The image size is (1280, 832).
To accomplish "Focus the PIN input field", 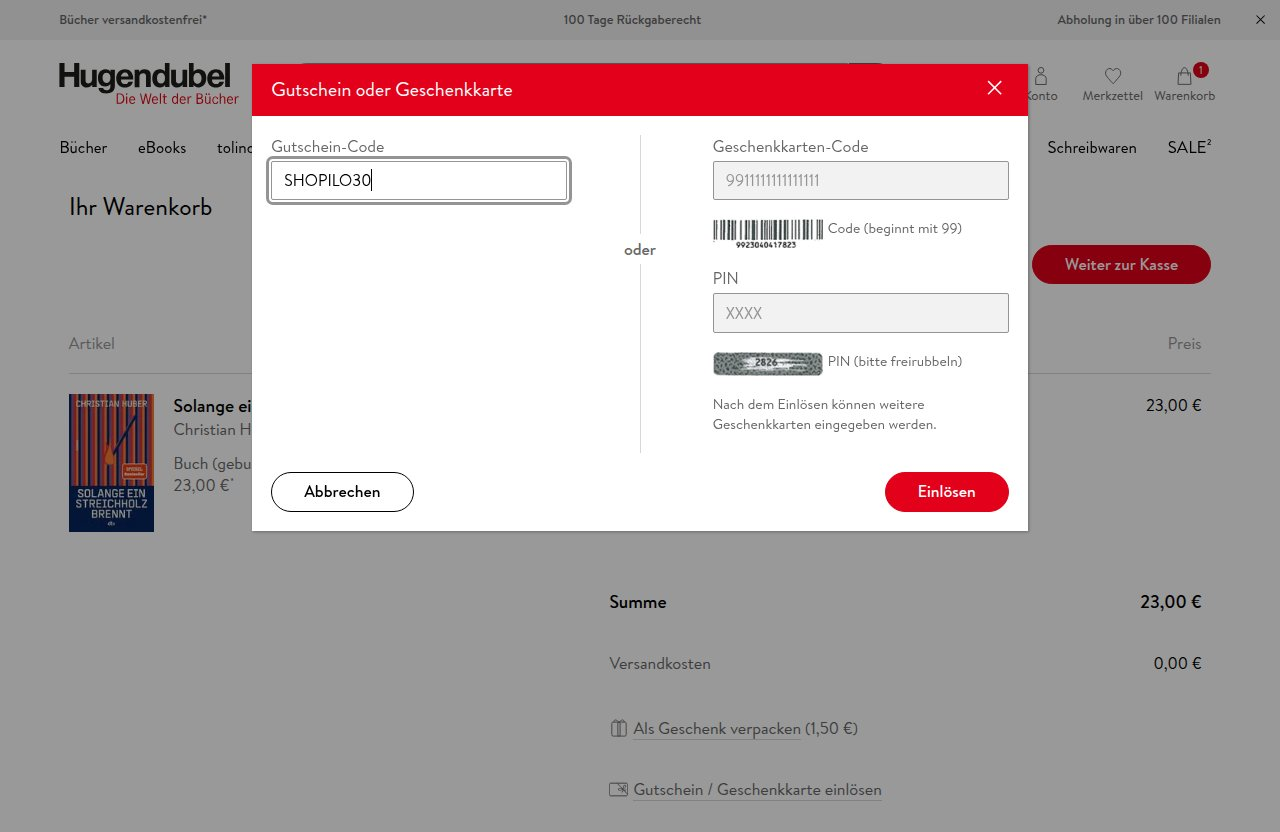I will (x=860, y=313).
